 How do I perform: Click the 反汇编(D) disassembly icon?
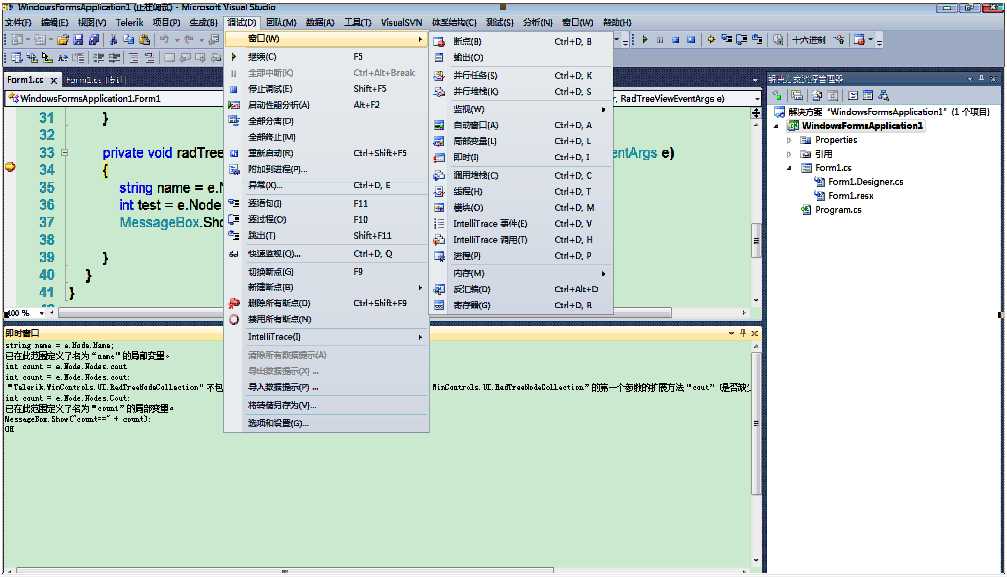pos(439,289)
